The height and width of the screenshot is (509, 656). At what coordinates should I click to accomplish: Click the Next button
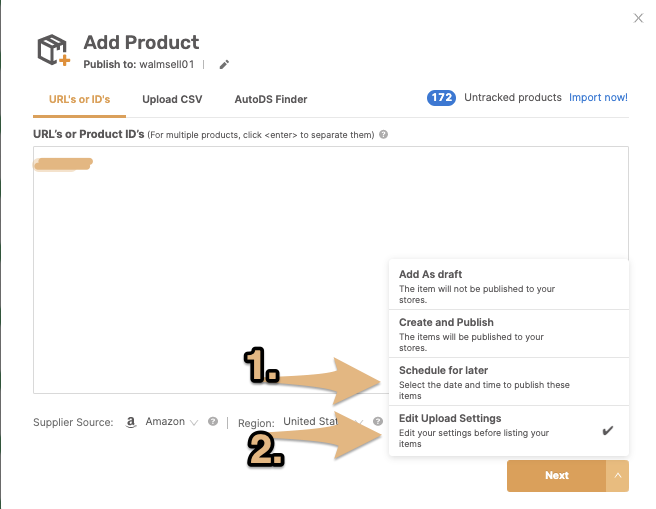click(x=556, y=476)
